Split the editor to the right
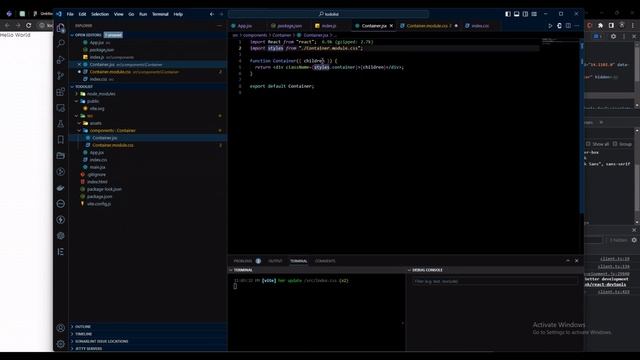This screenshot has width=640, height=360. (x=568, y=26)
